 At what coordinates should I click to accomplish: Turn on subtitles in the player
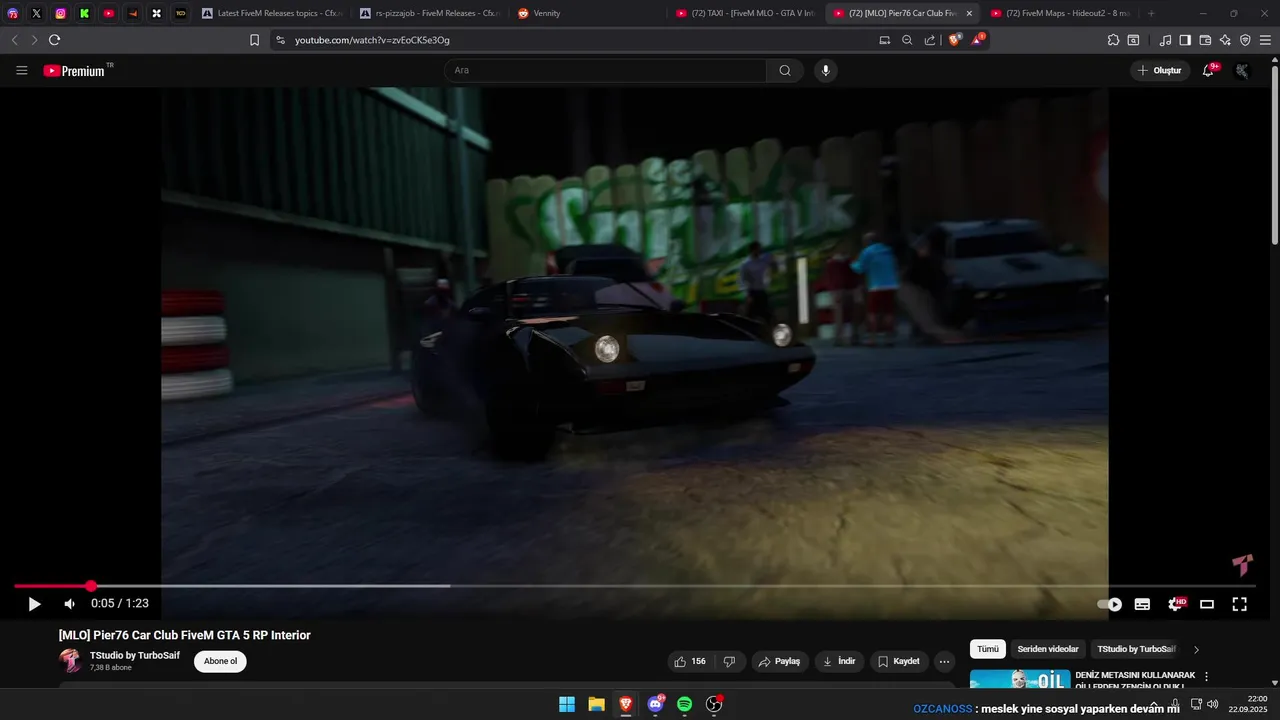click(1142, 604)
